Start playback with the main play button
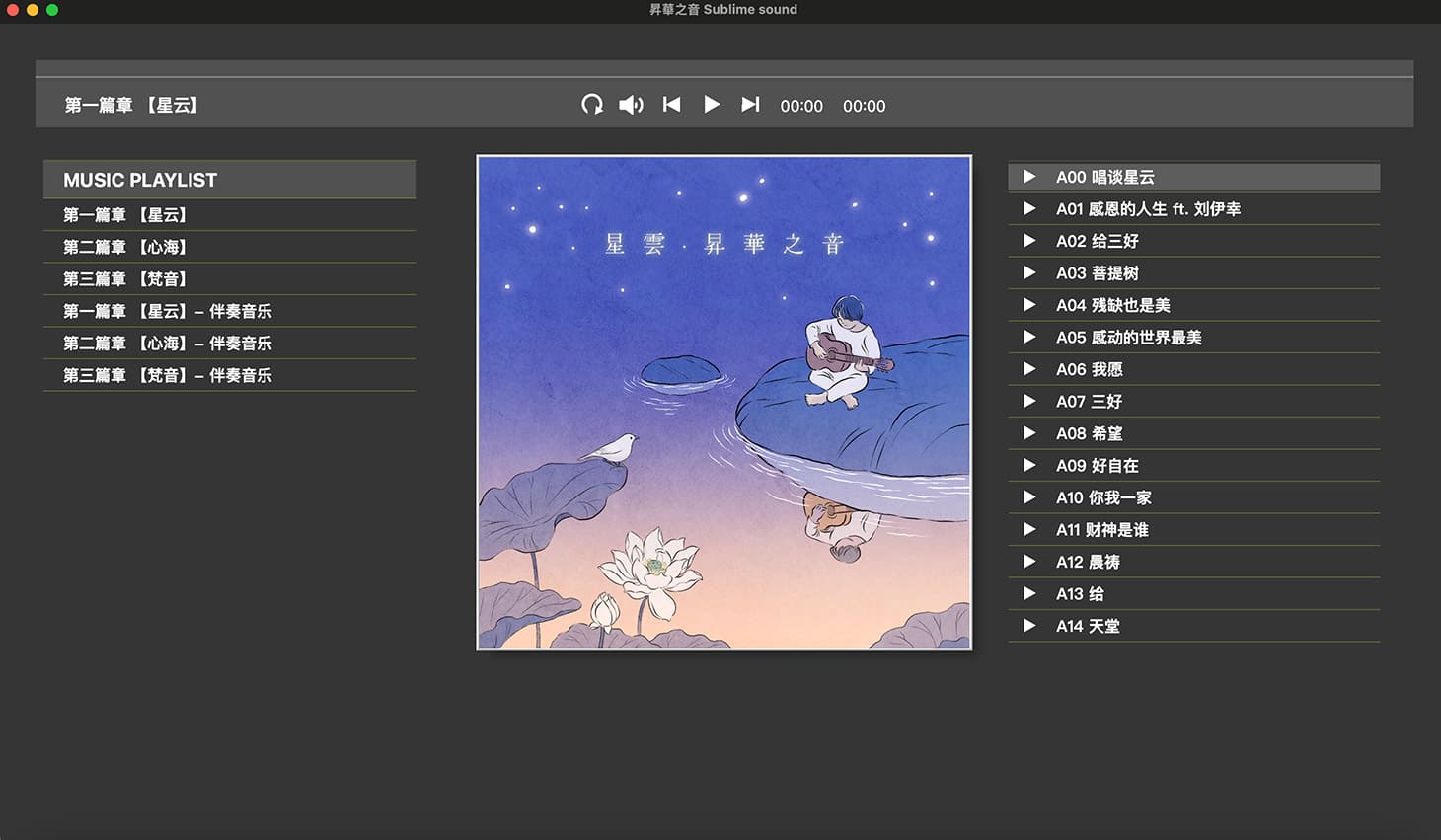Image resolution: width=1441 pixels, height=840 pixels. tap(712, 104)
